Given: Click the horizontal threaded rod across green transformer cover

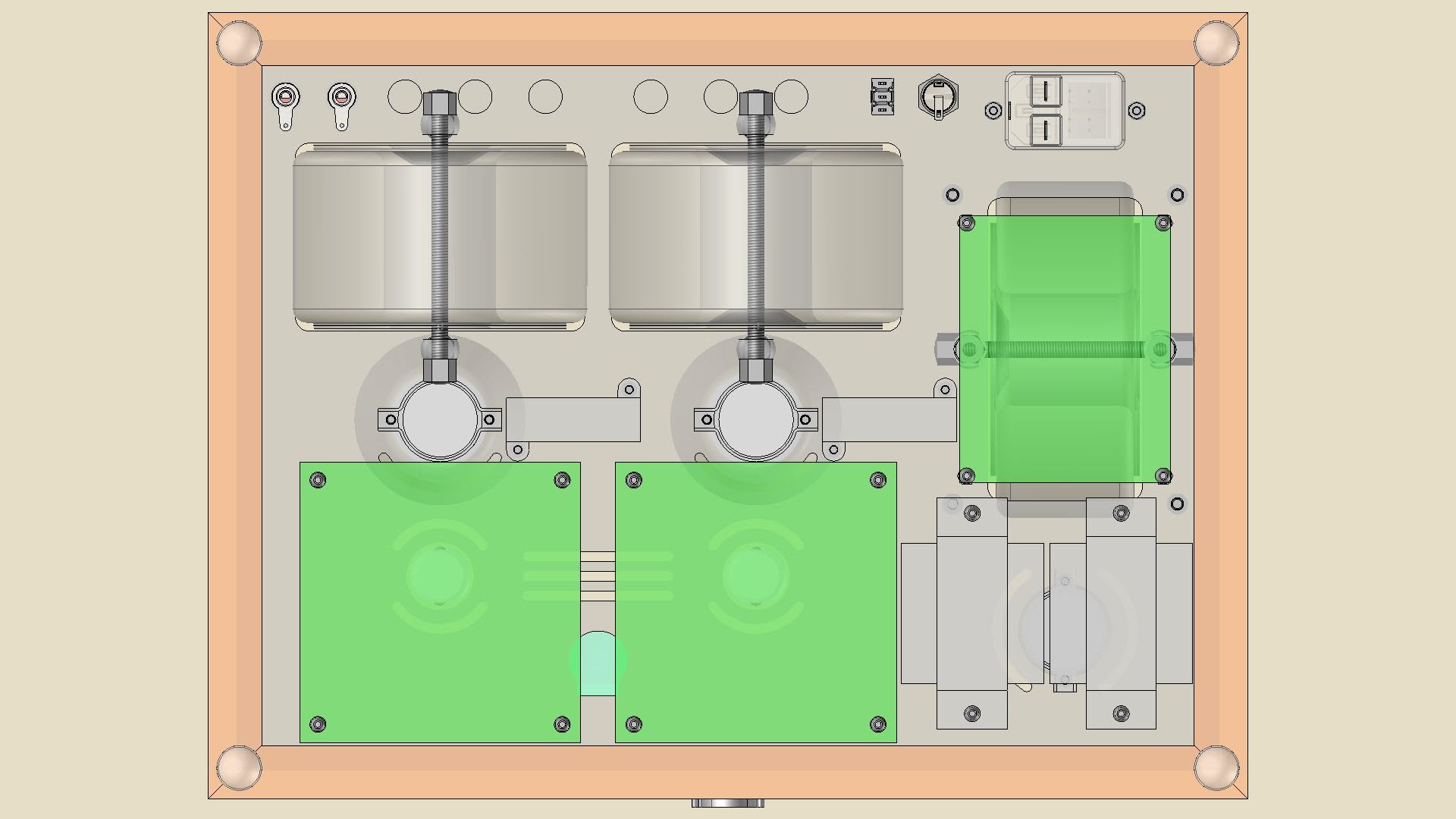Looking at the screenshot, I should click(1065, 350).
